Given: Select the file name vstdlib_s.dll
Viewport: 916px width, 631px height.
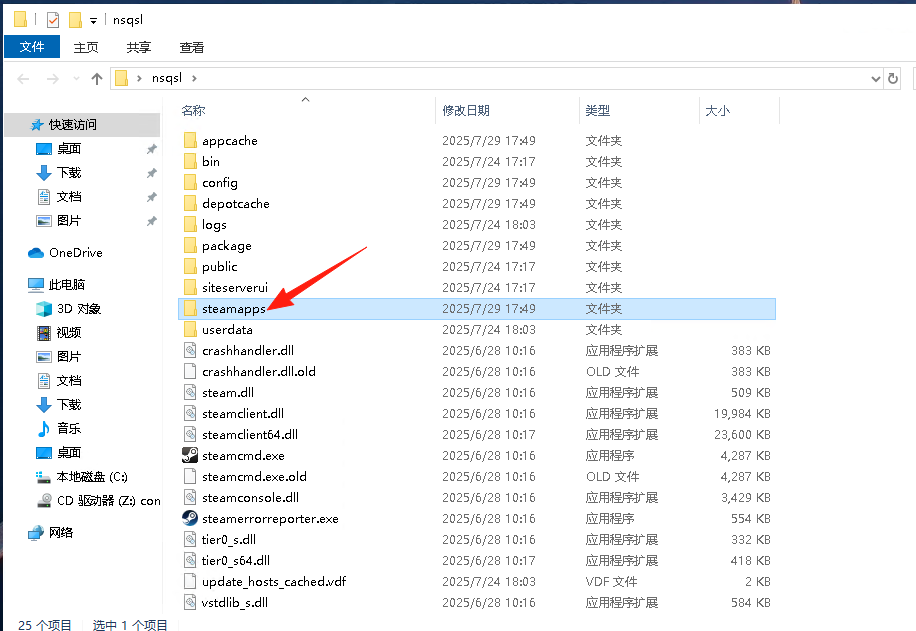Looking at the screenshot, I should pos(235,603).
